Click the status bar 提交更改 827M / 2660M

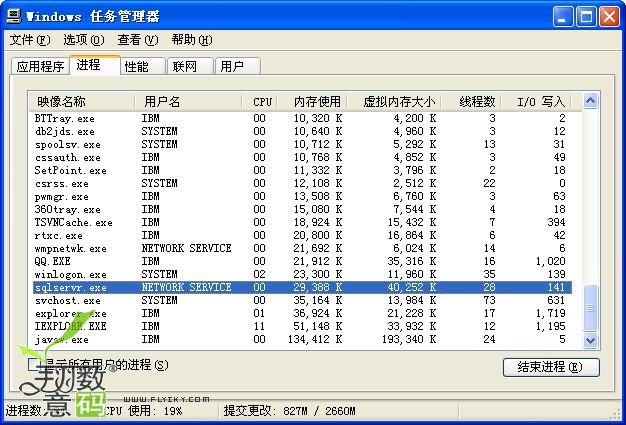(289, 411)
